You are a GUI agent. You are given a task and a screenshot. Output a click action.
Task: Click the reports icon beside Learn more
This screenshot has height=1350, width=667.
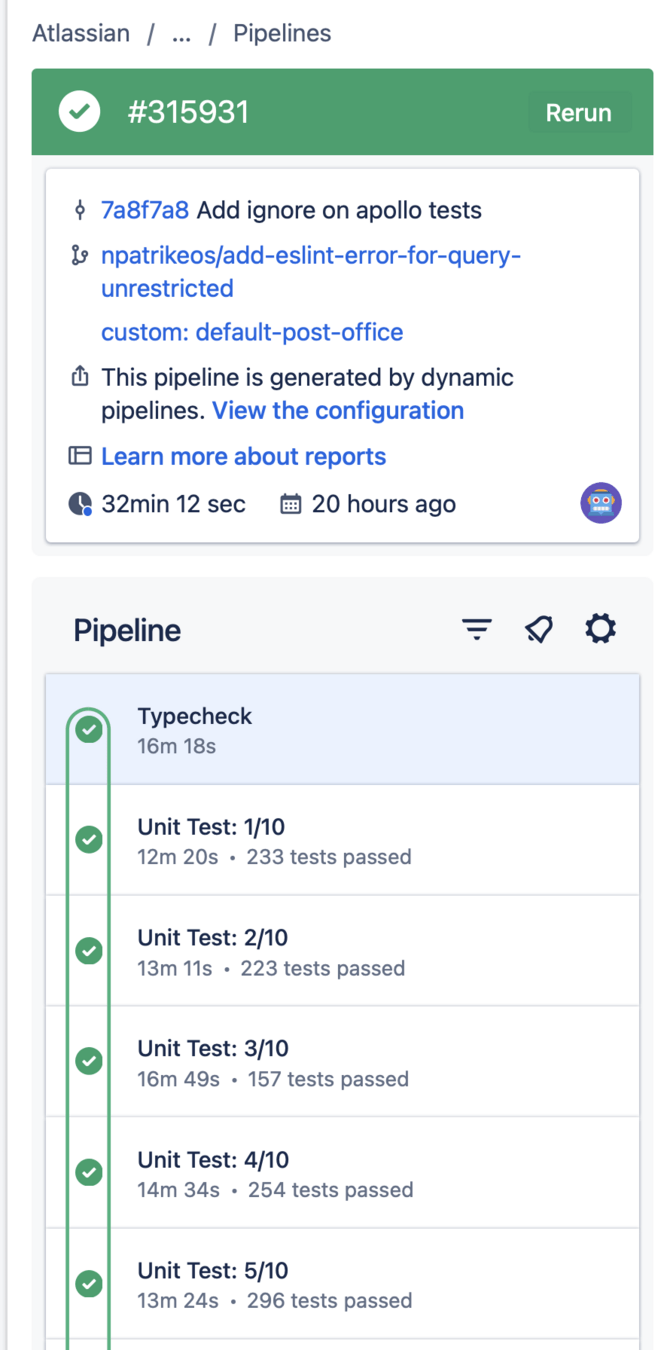pyautogui.click(x=80, y=457)
